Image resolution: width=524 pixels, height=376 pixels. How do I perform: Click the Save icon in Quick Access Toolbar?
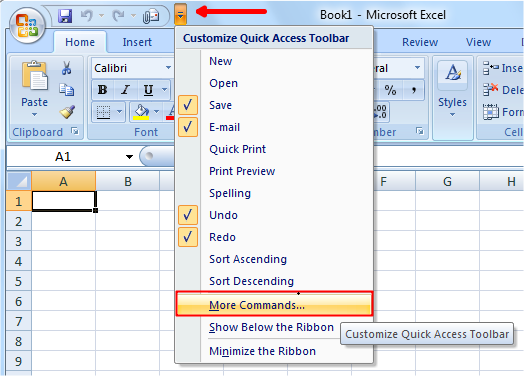[65, 16]
